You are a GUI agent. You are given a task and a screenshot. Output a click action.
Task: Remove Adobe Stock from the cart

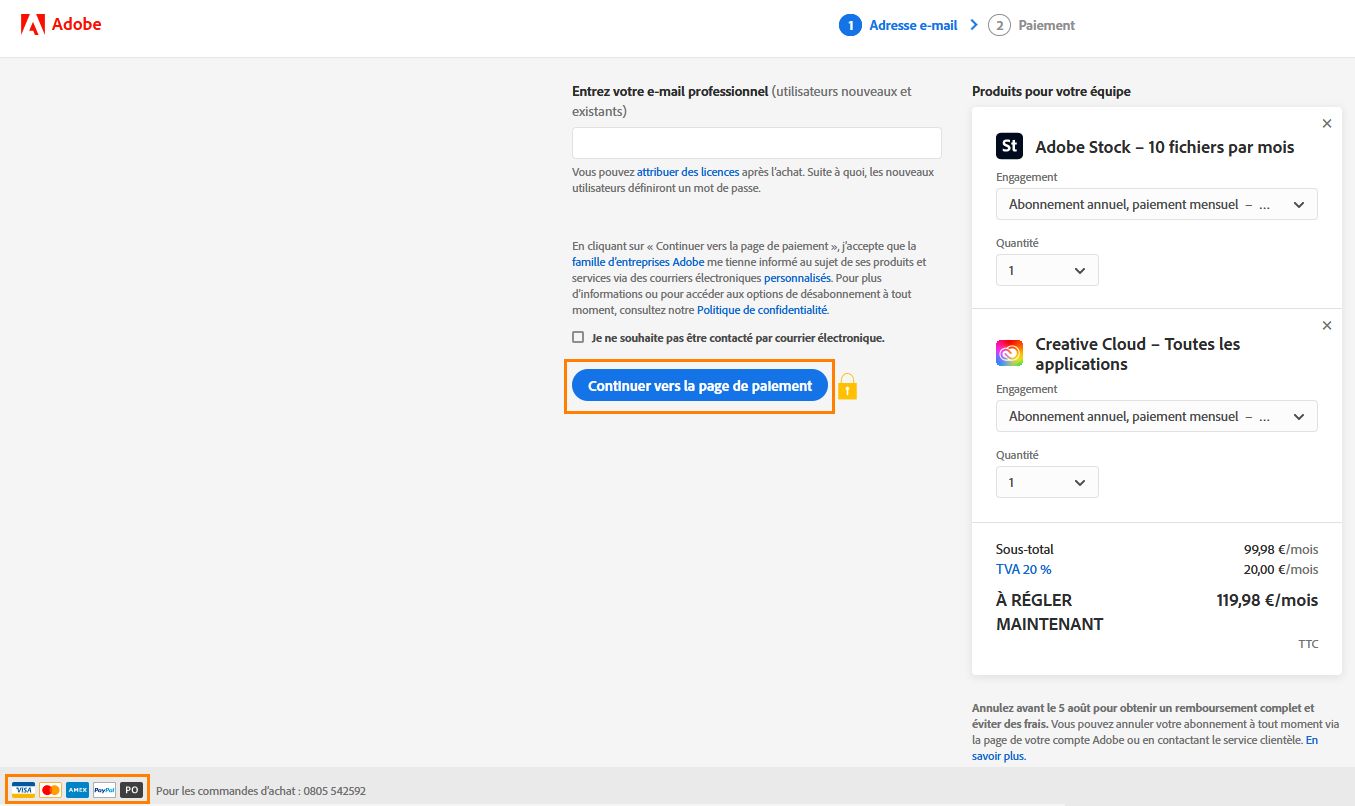point(1327,124)
